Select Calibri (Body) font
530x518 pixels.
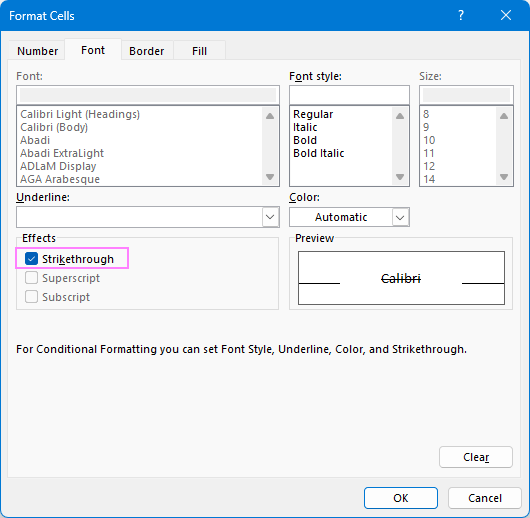pos(54,127)
